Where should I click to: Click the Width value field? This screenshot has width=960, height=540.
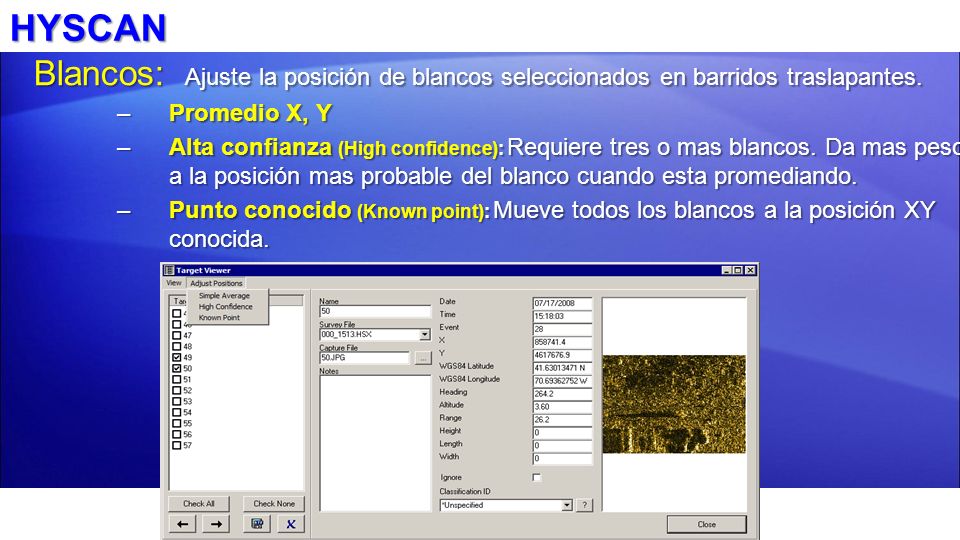coord(562,459)
